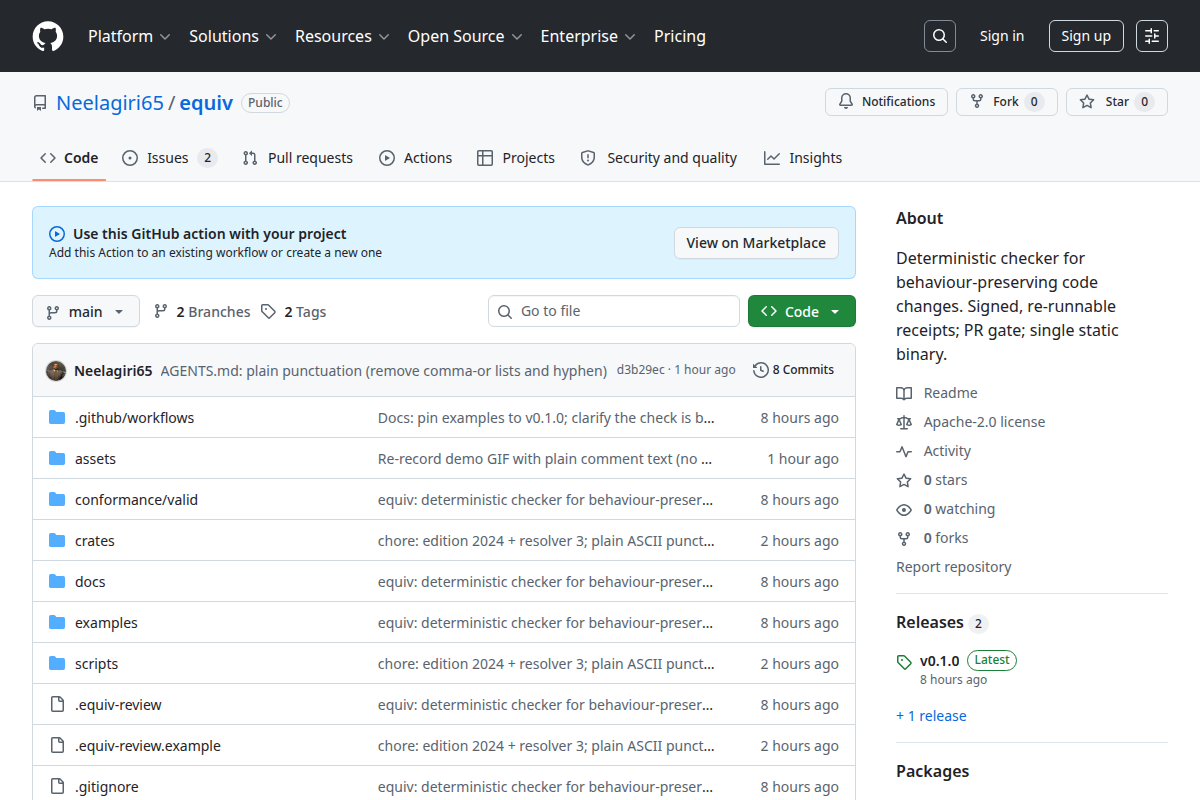Expand the Open Source menu

coord(465,36)
